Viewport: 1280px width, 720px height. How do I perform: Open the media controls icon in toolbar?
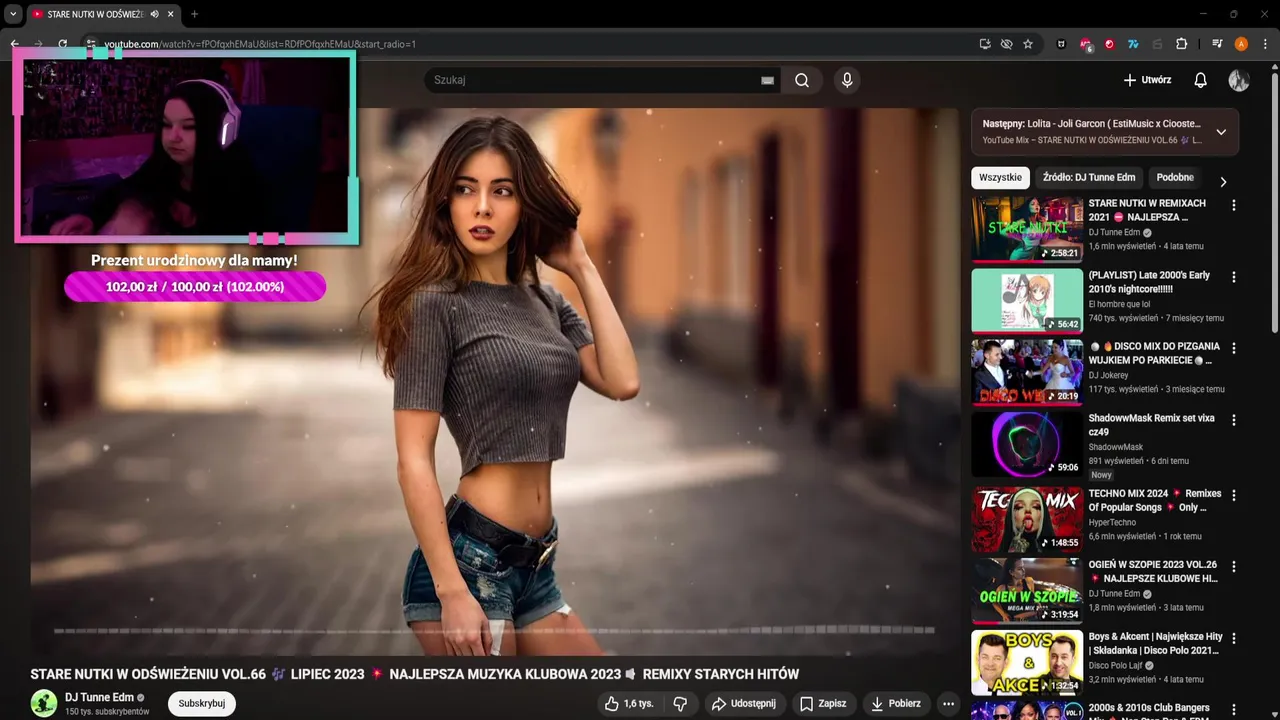click(x=1217, y=44)
